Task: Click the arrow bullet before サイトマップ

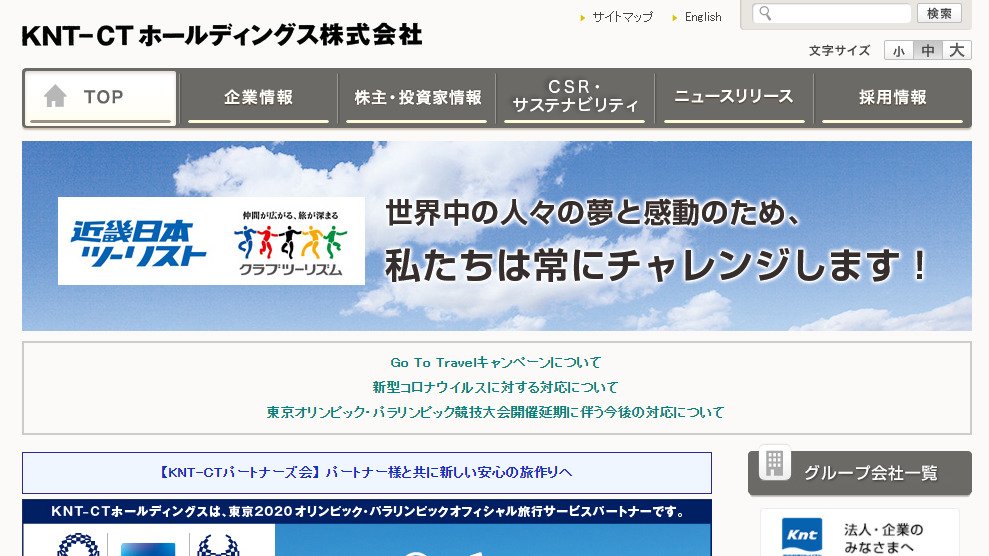Action: [583, 18]
